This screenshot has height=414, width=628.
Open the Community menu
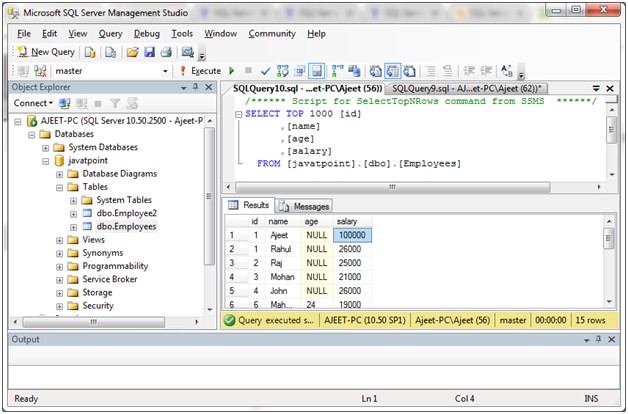pos(272,34)
